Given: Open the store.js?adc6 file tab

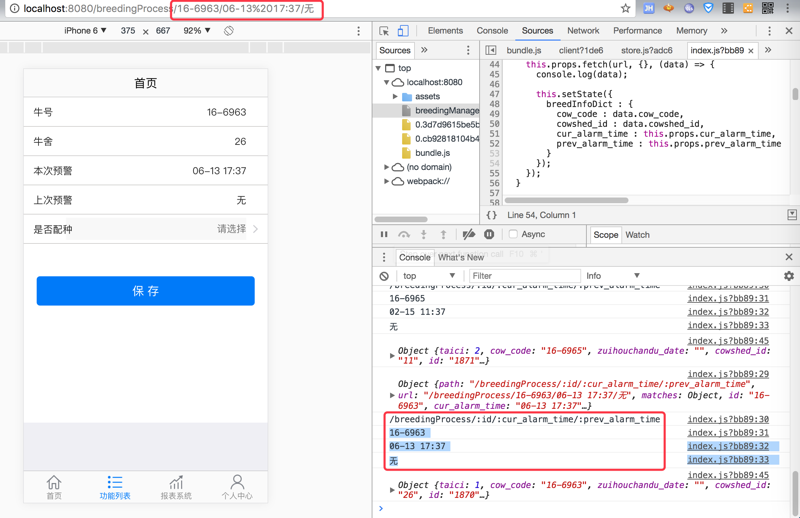Looking at the screenshot, I should tap(646, 51).
